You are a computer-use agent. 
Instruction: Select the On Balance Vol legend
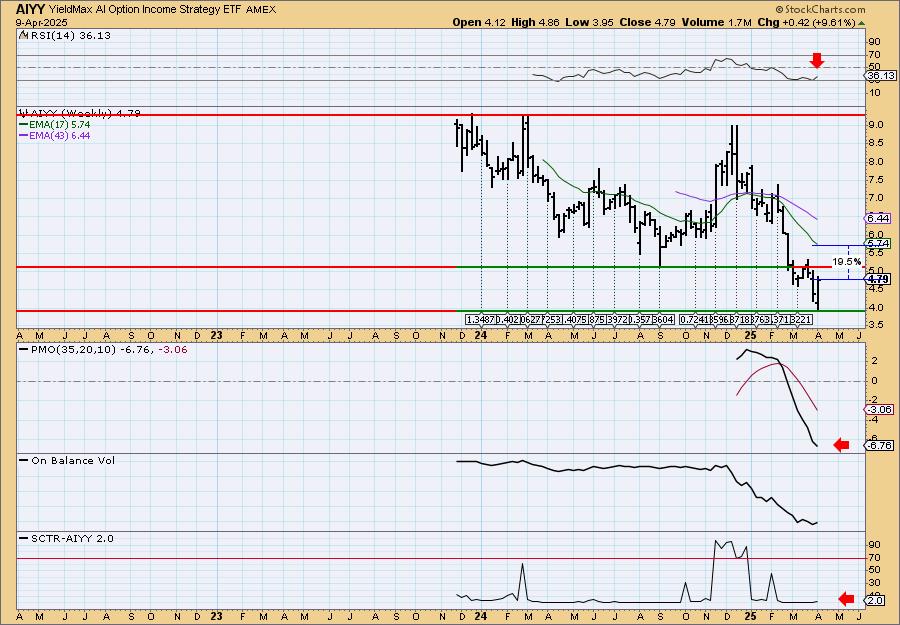67,461
